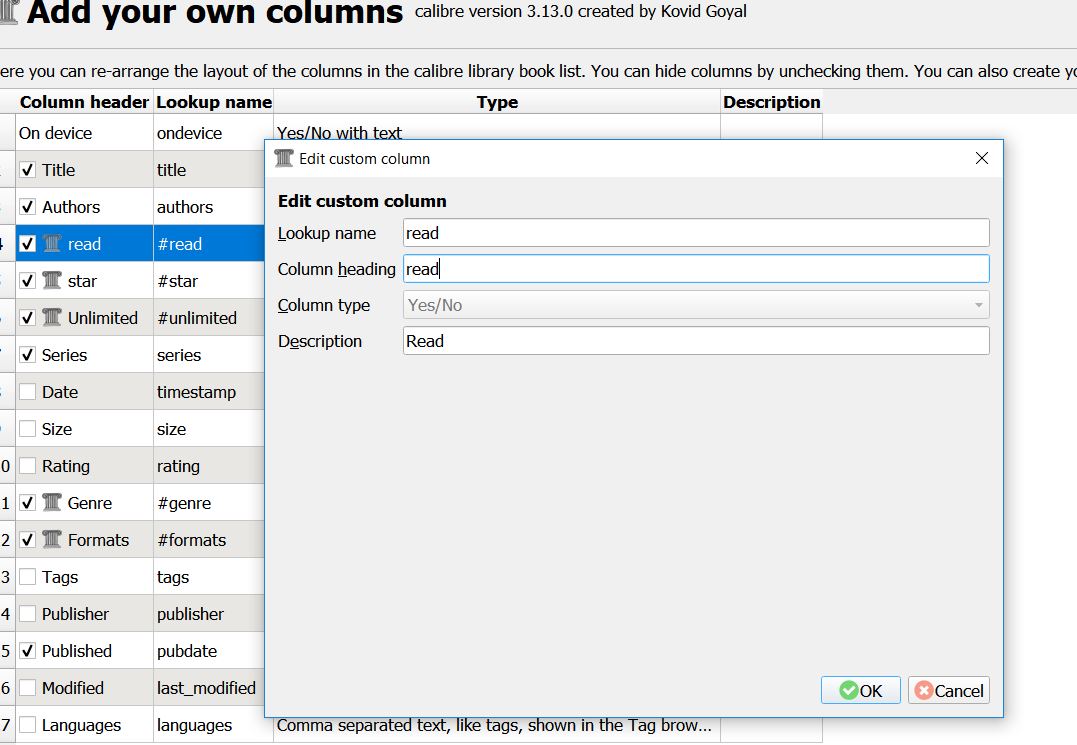Enable the Rating column checkbox
1077x745 pixels.
[27, 466]
